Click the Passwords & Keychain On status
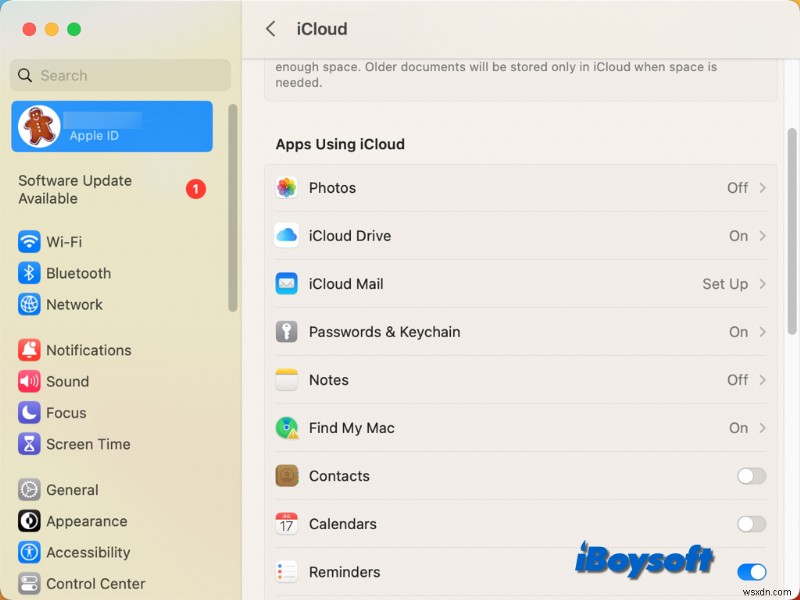Screen dimensions: 800x600 738,332
